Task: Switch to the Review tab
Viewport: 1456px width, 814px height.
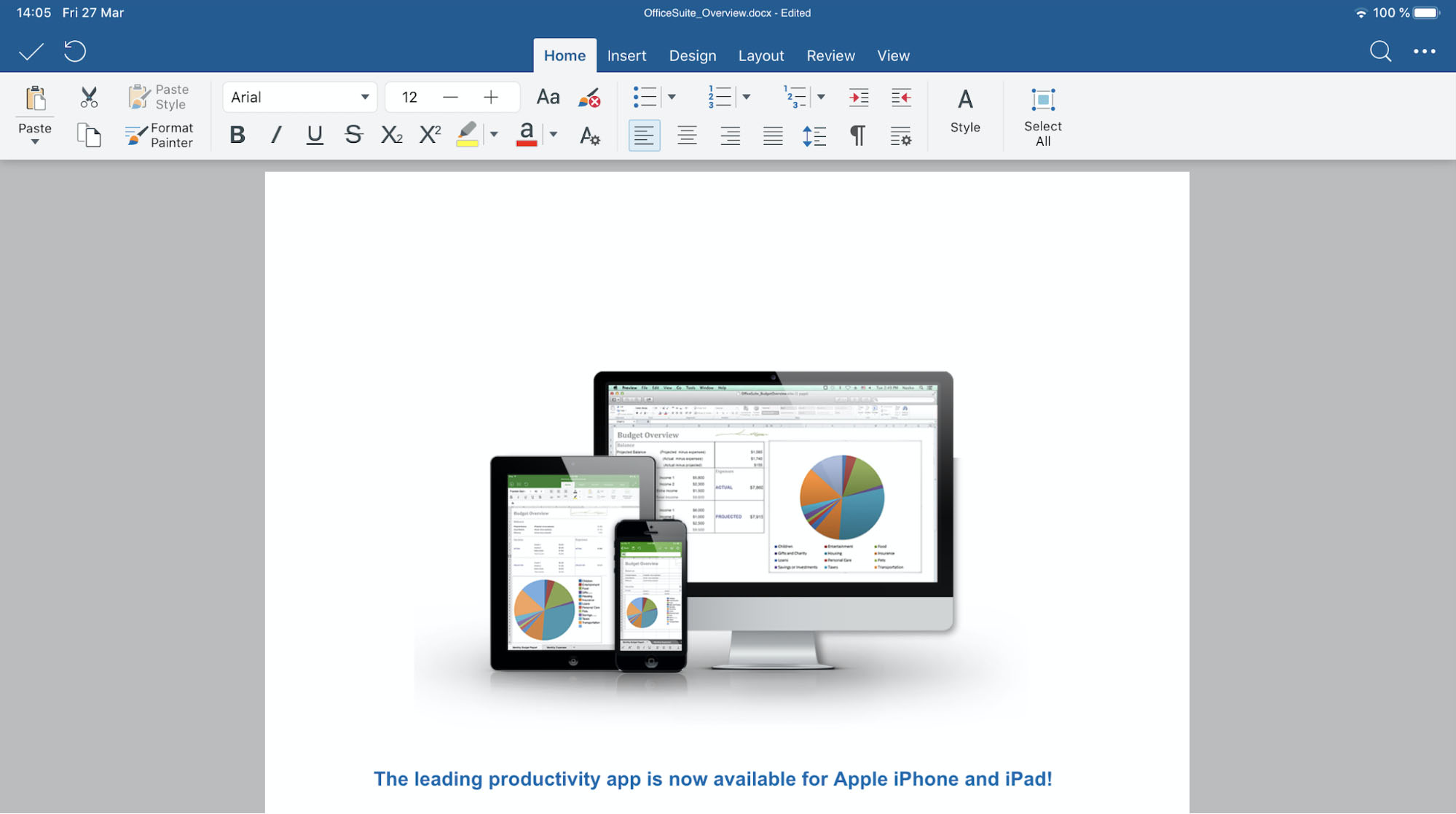Action: tap(830, 55)
